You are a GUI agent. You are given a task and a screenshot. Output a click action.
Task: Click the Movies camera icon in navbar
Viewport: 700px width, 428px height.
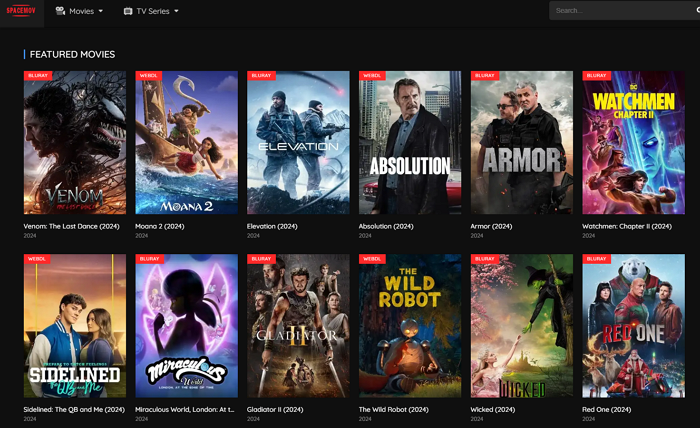[x=60, y=11]
